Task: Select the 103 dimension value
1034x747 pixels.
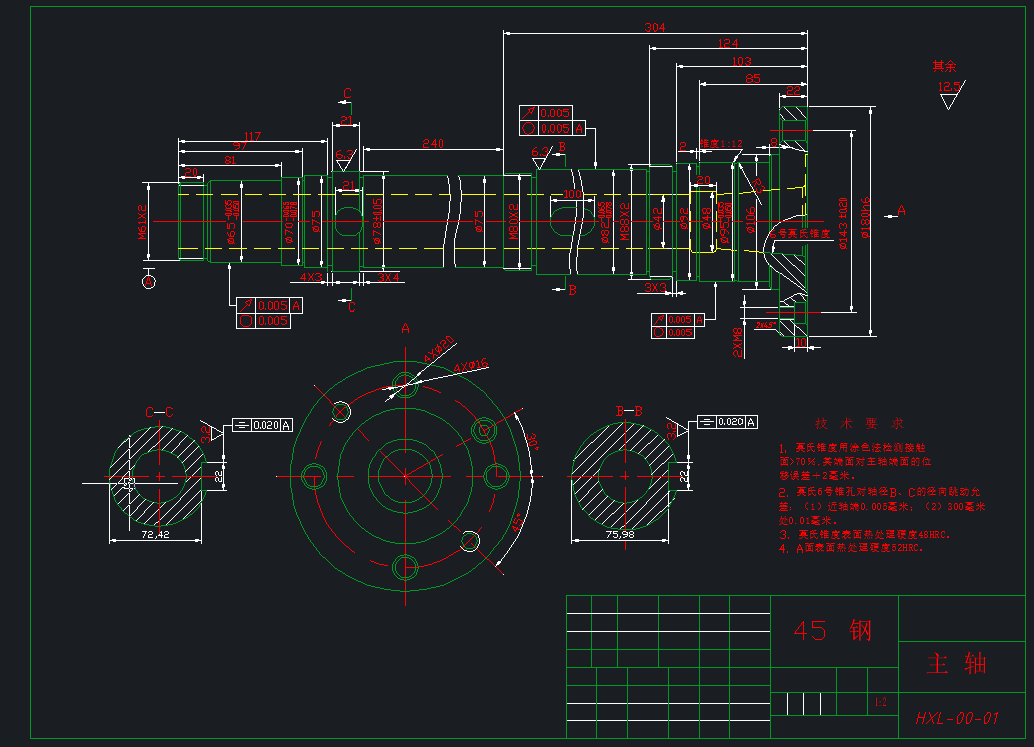Action: 741,61
